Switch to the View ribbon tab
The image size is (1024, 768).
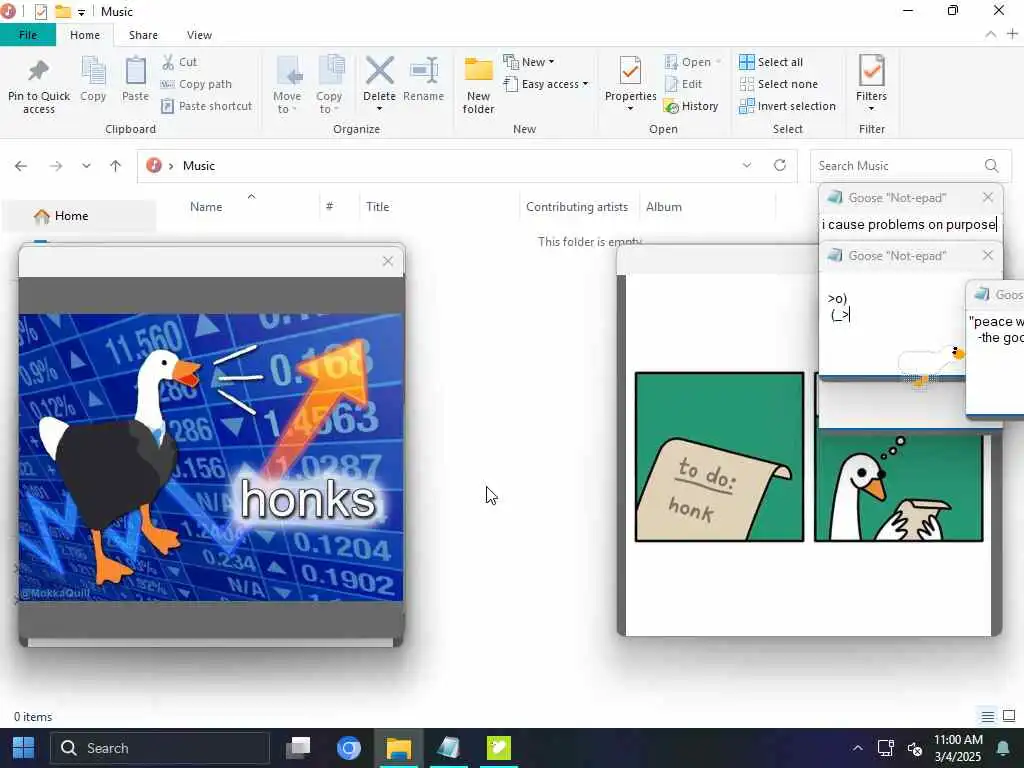[x=199, y=35]
